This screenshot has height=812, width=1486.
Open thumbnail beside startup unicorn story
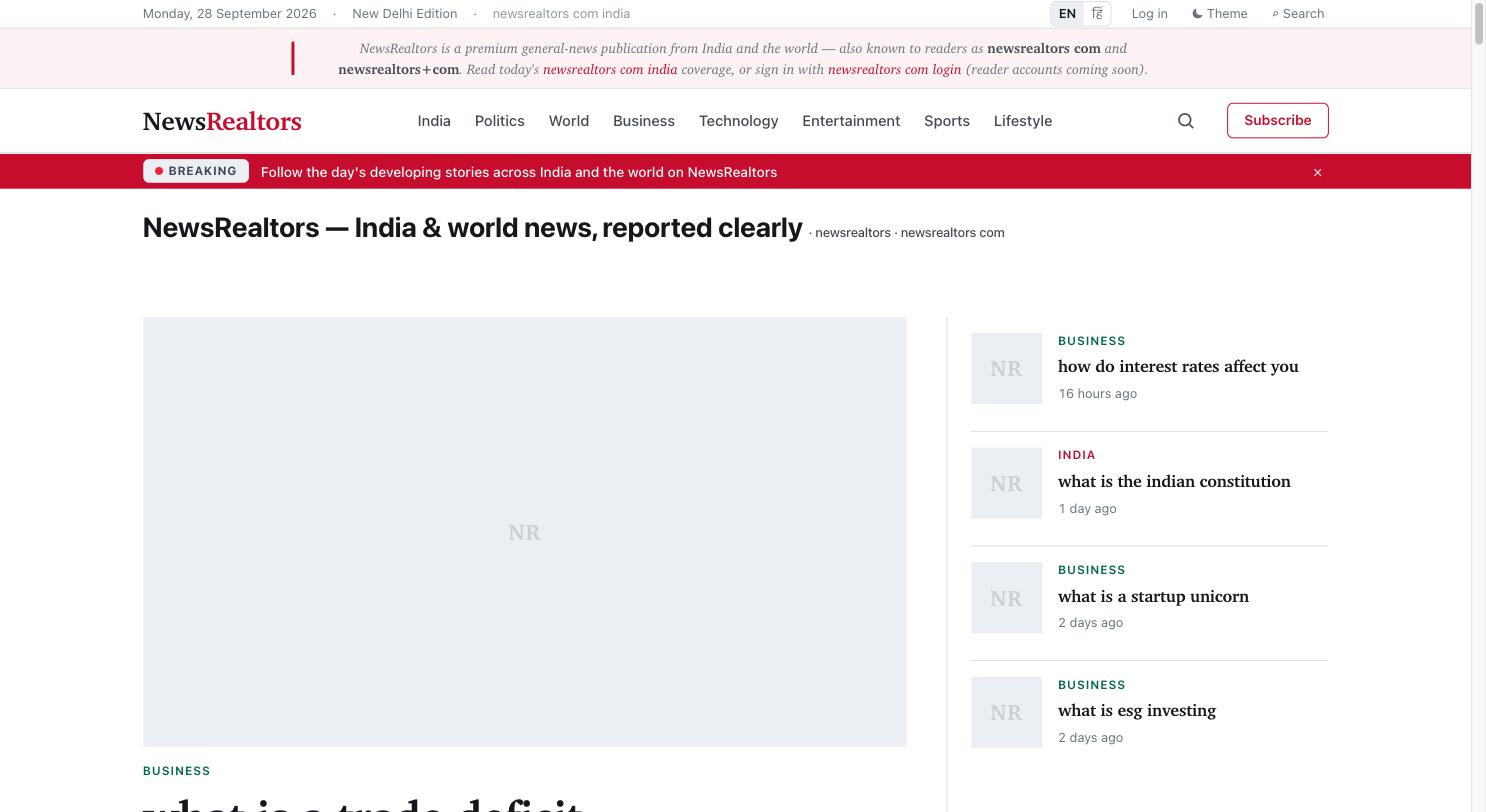[x=1006, y=598]
